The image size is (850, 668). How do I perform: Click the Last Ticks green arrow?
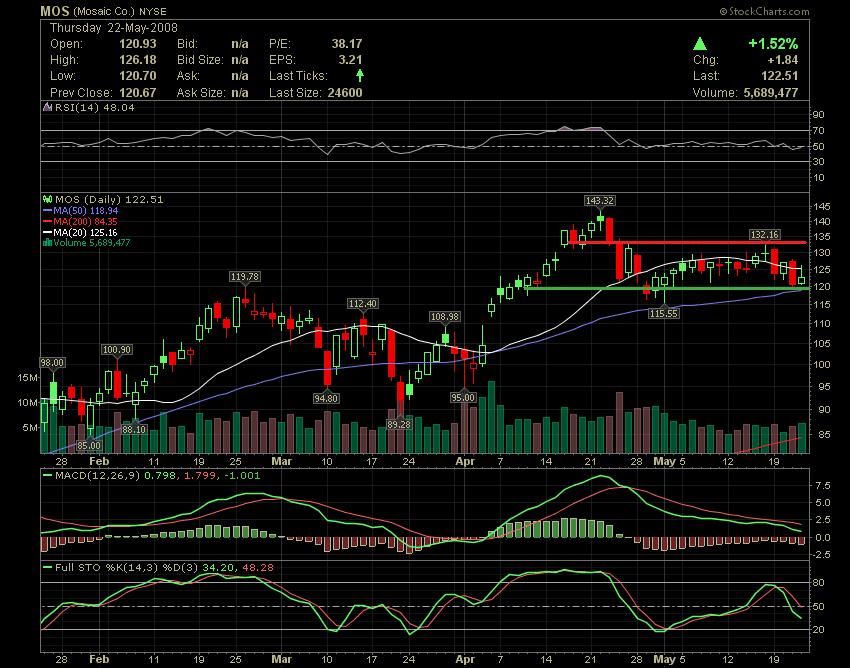coord(359,75)
